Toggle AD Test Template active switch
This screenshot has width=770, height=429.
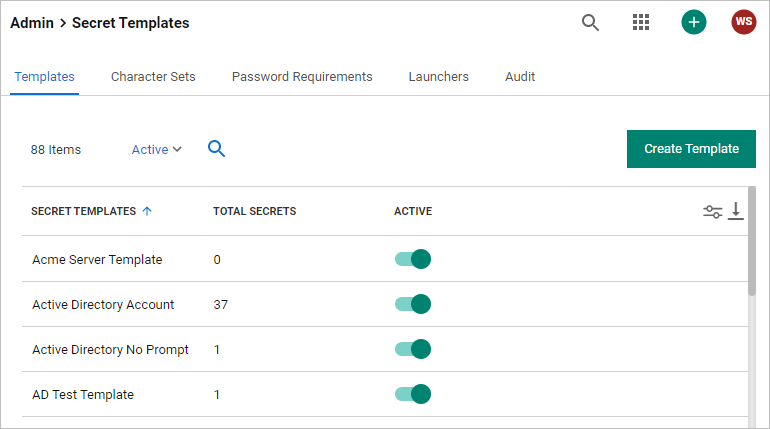[x=412, y=394]
